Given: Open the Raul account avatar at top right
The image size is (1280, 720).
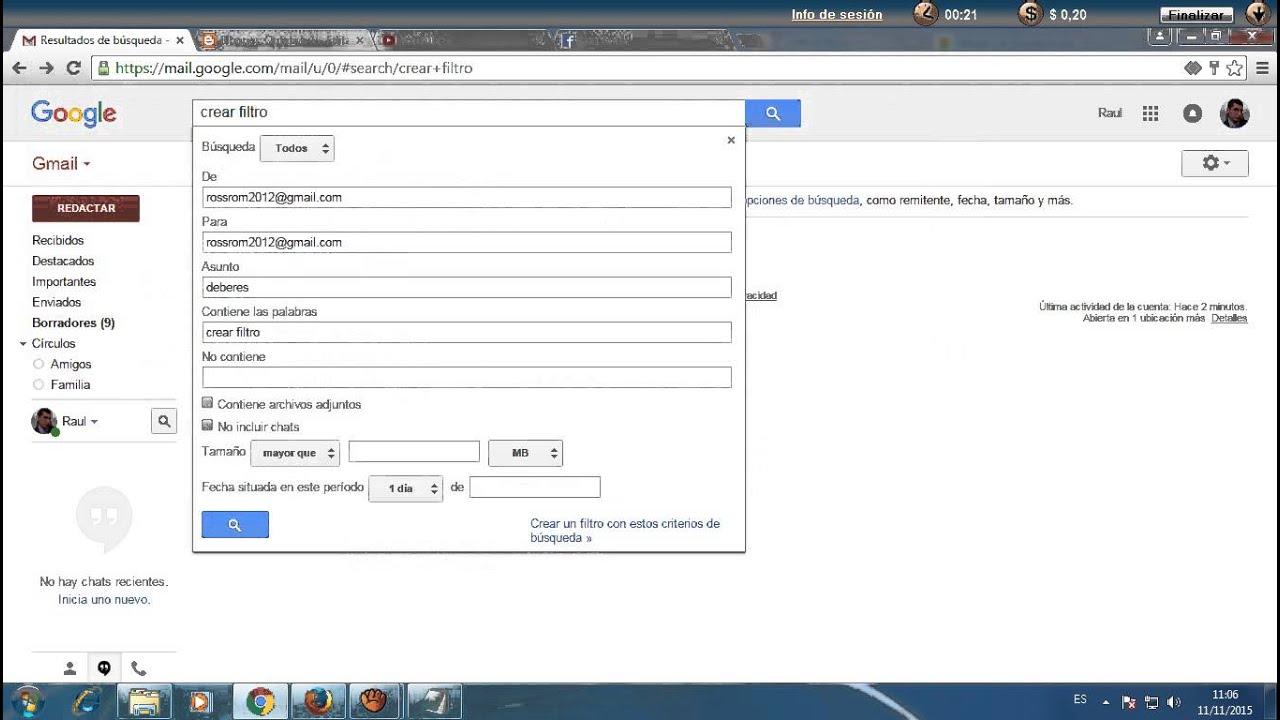Looking at the screenshot, I should pos(1235,113).
